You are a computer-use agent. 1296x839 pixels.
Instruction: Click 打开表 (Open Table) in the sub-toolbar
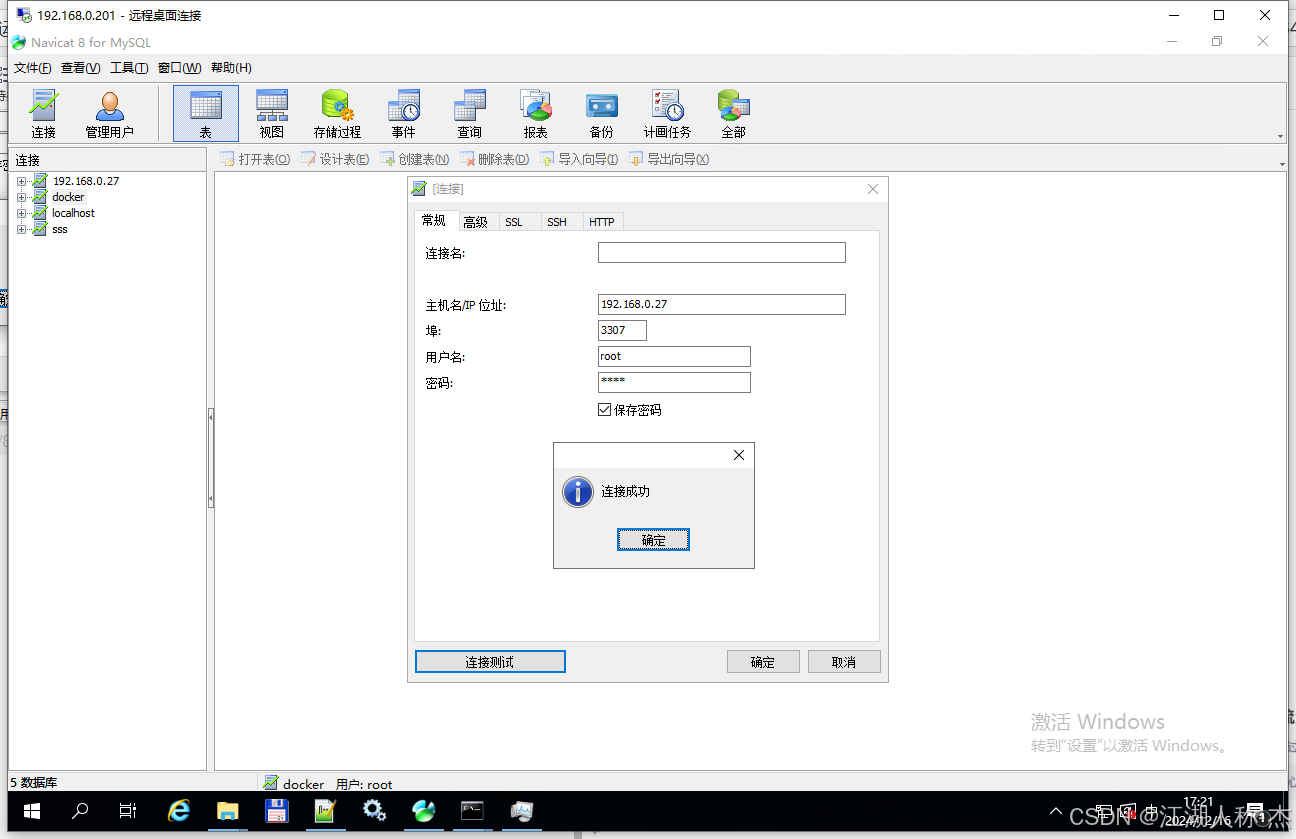click(255, 159)
